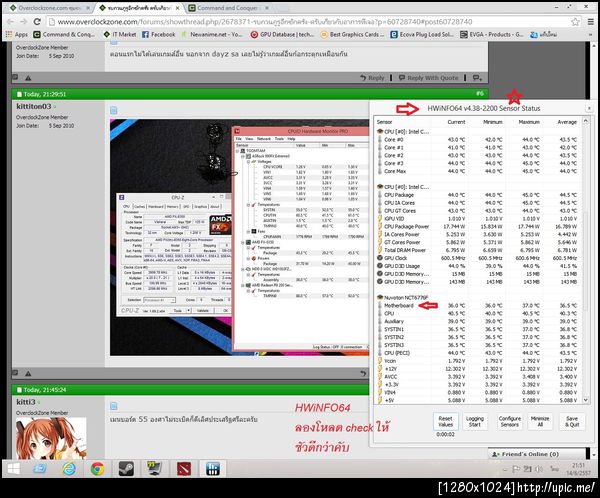
Task: Select the Motherboard temperature row
Action: 478,305
